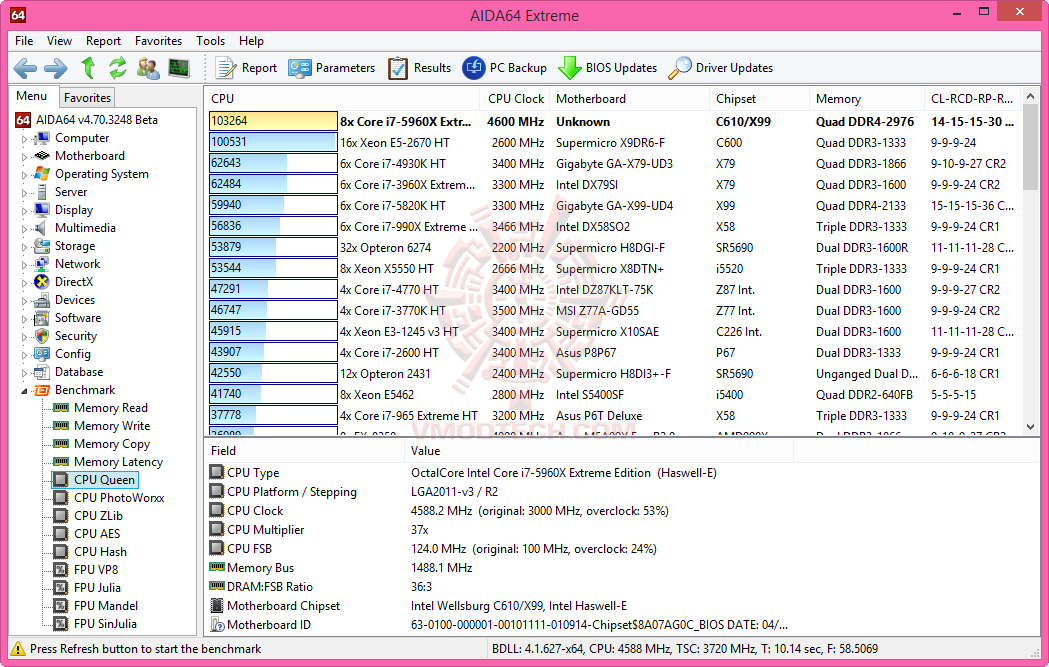Open the system stability monitor icon
The width and height of the screenshot is (1049, 667).
pyautogui.click(x=179, y=68)
